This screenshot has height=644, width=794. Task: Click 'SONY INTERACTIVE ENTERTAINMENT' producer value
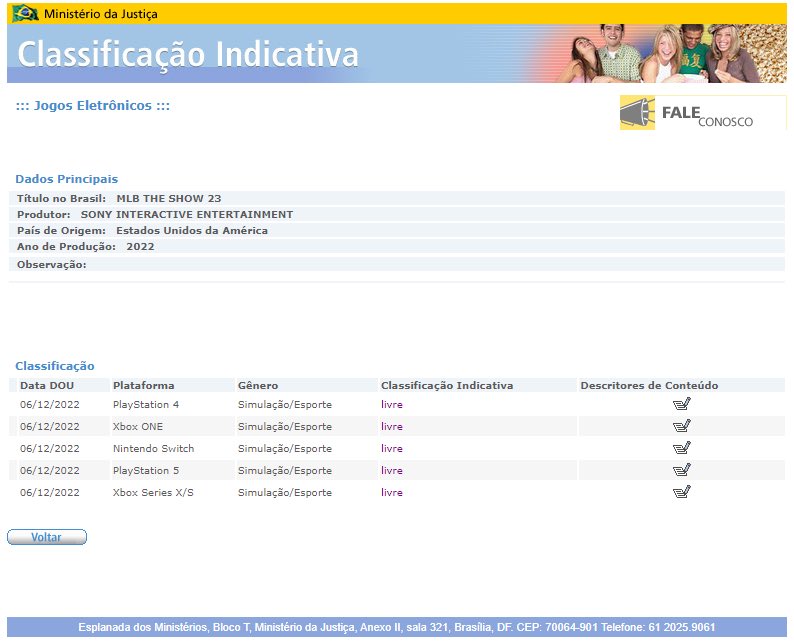pyautogui.click(x=187, y=215)
